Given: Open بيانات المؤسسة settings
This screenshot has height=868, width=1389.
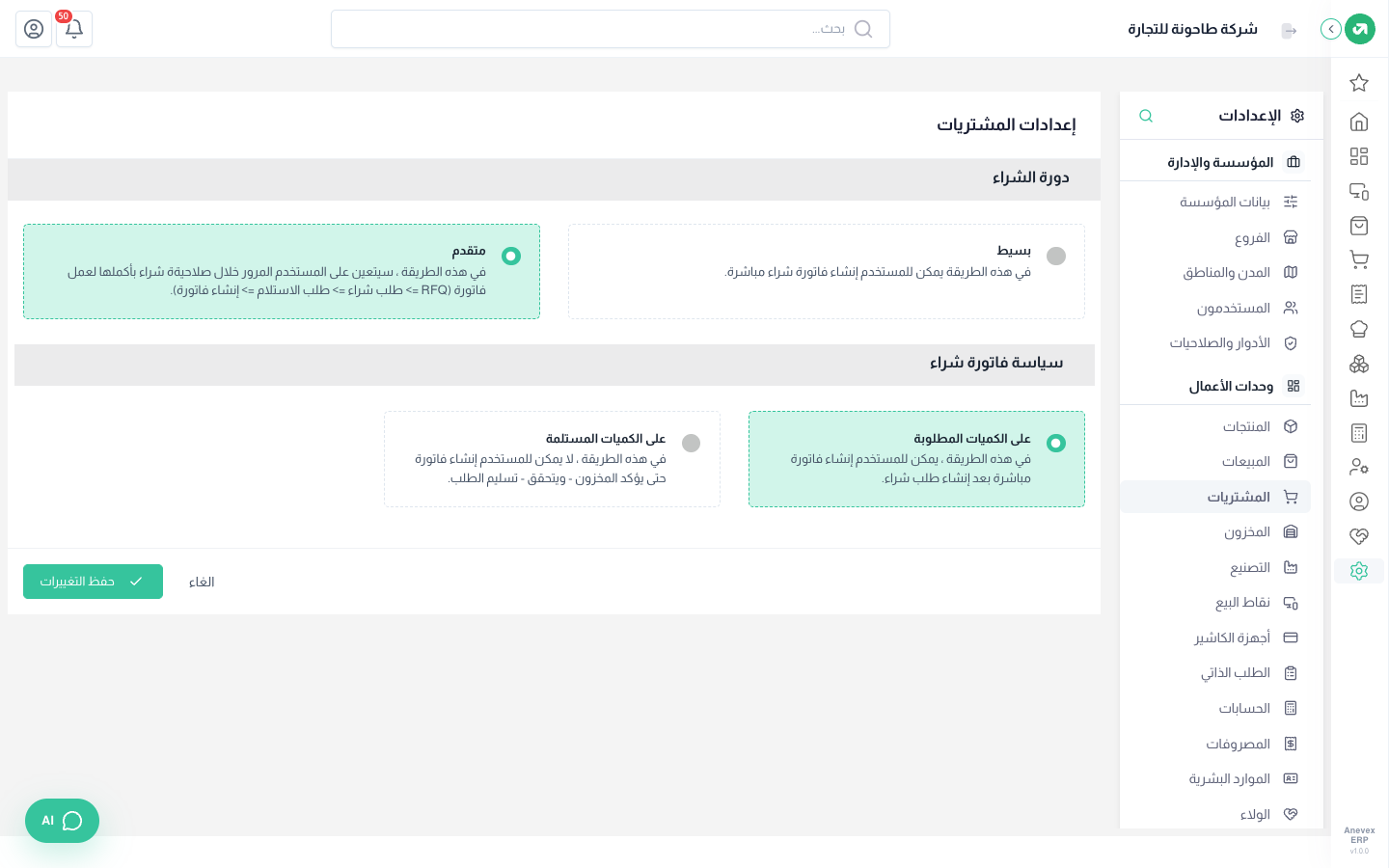Looking at the screenshot, I should pyautogui.click(x=1215, y=202).
